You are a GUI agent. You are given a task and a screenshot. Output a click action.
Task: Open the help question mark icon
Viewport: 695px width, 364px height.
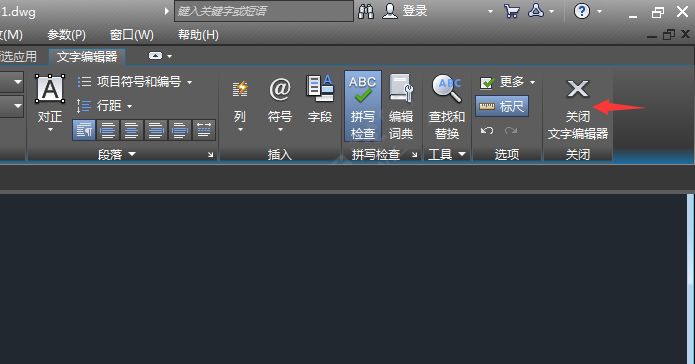[x=582, y=11]
